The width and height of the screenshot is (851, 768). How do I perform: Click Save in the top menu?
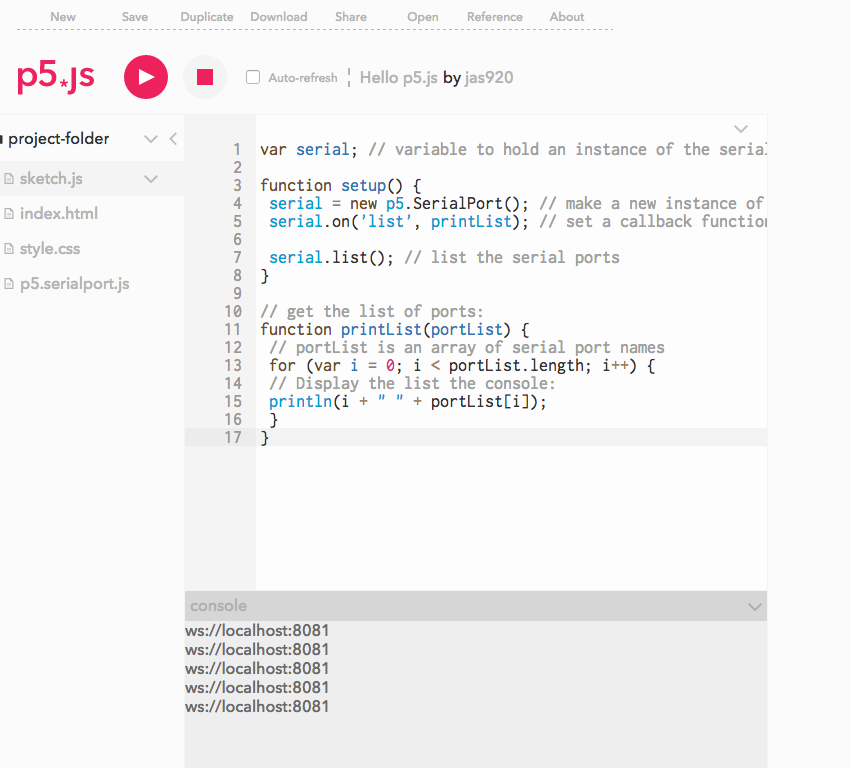pyautogui.click(x=135, y=17)
